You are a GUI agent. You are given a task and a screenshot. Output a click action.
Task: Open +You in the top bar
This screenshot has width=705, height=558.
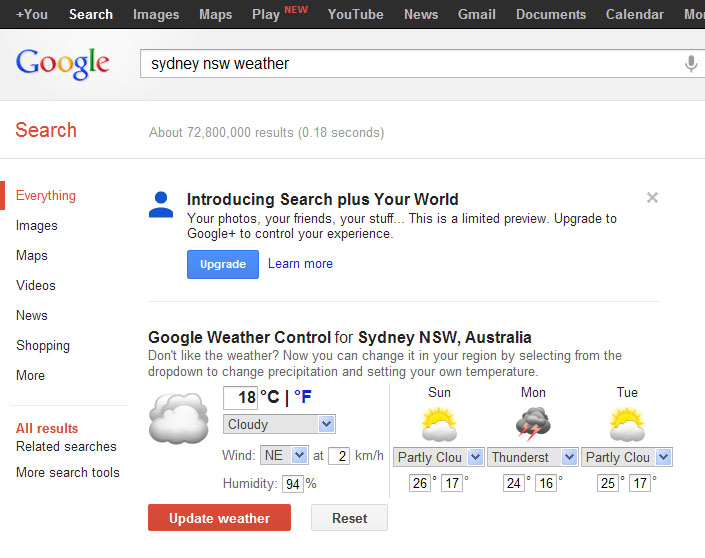31,14
